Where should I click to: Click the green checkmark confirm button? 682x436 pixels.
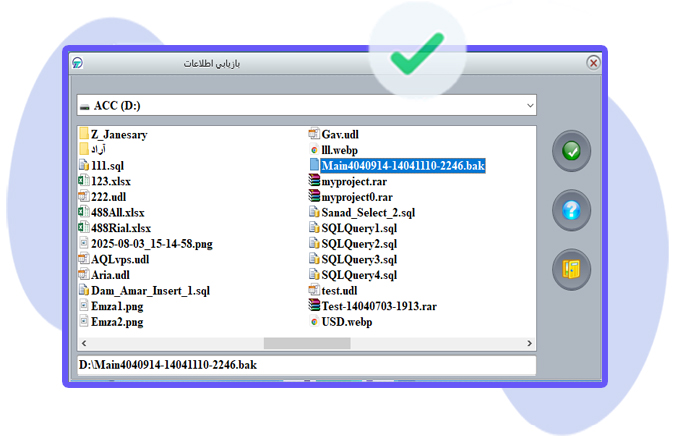pyautogui.click(x=571, y=151)
